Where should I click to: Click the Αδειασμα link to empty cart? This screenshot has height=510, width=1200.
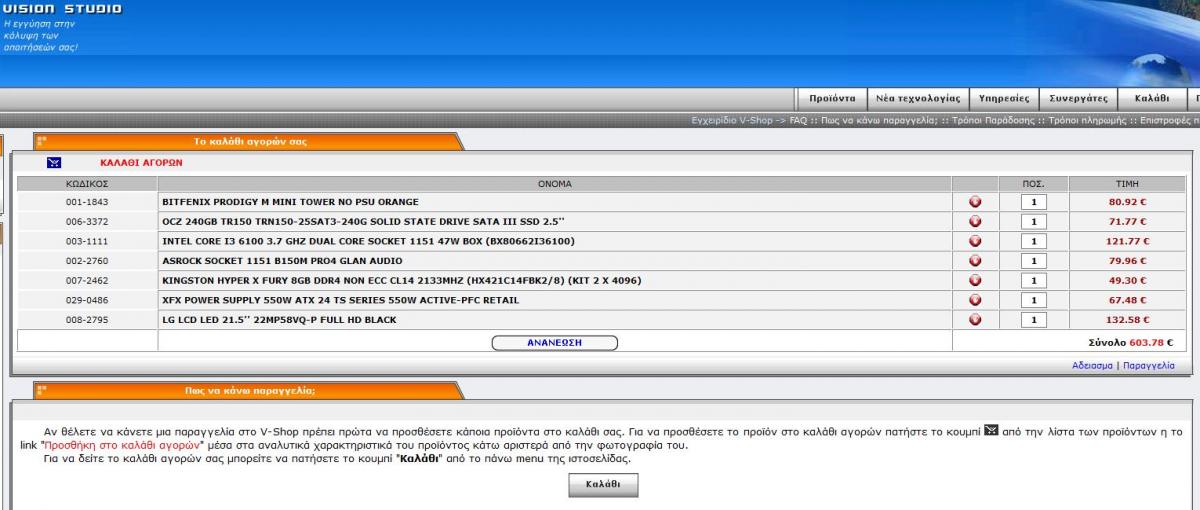pyautogui.click(x=1092, y=366)
